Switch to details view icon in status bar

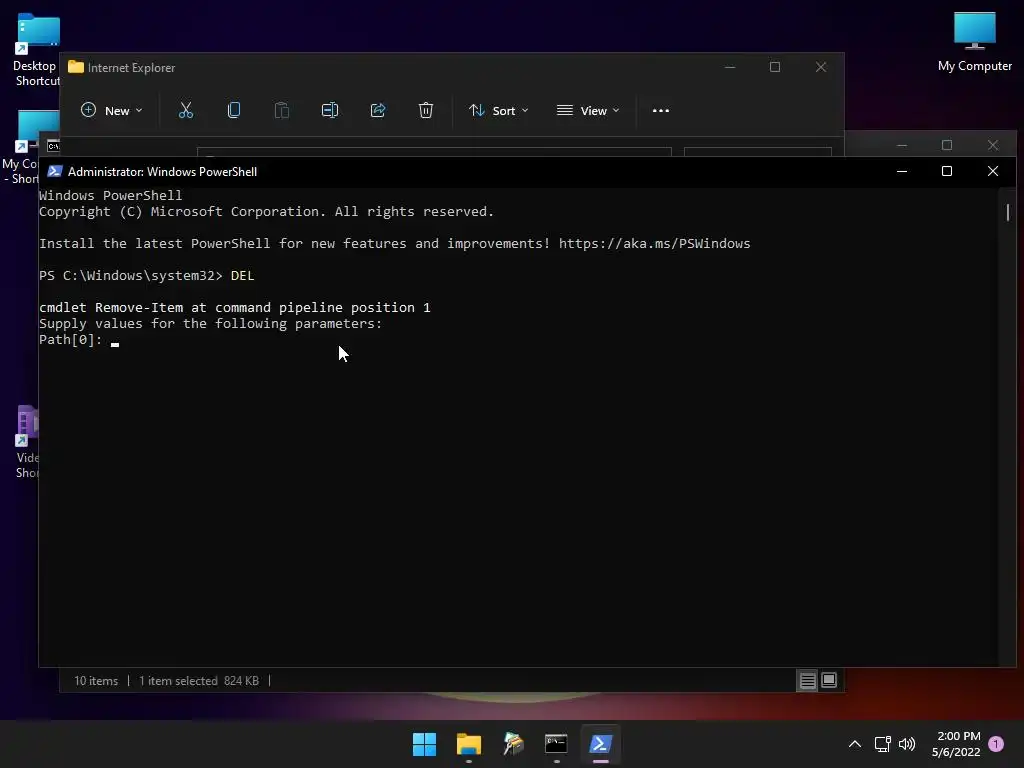click(x=808, y=680)
